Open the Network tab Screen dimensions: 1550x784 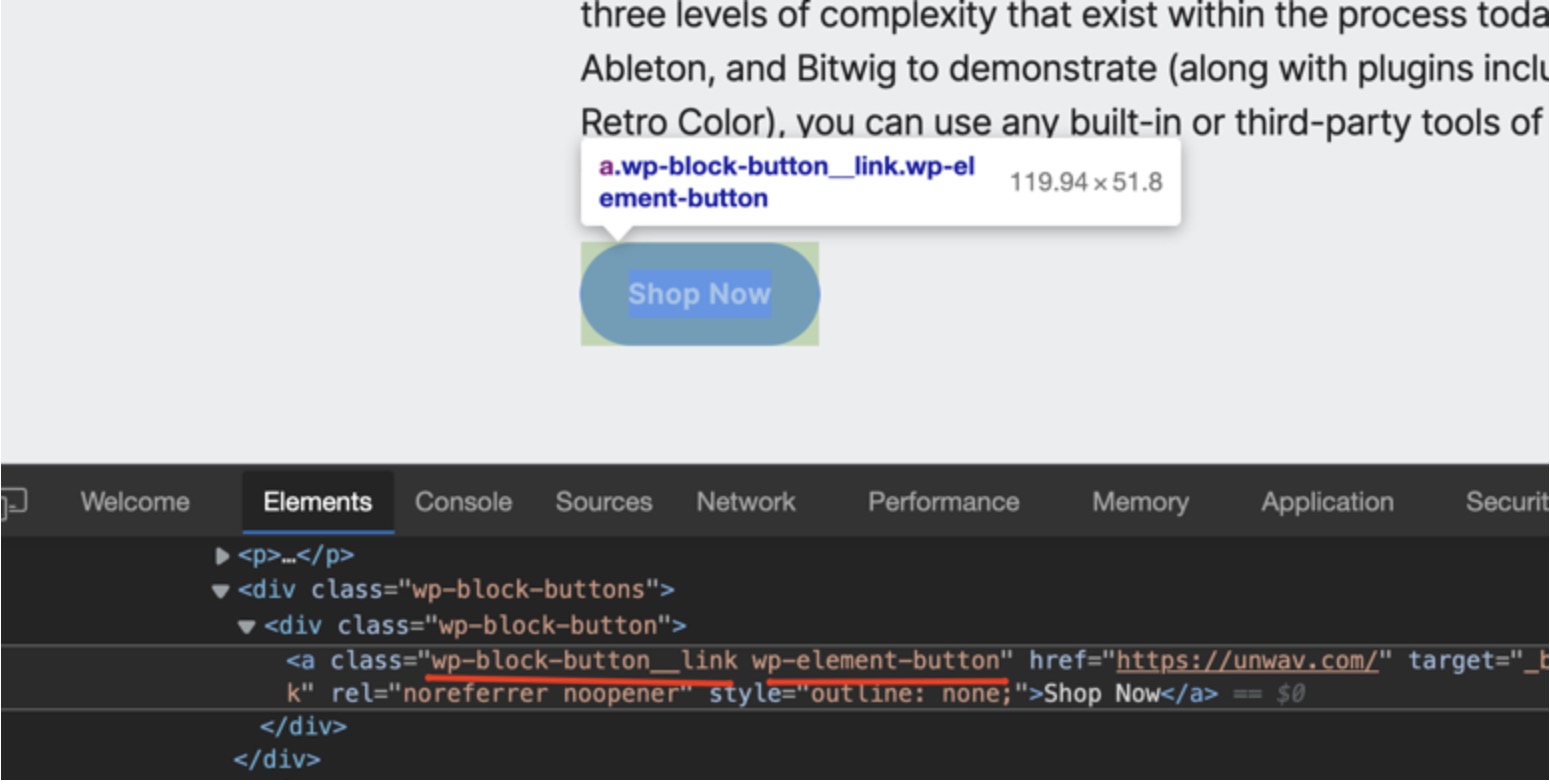[x=746, y=502]
